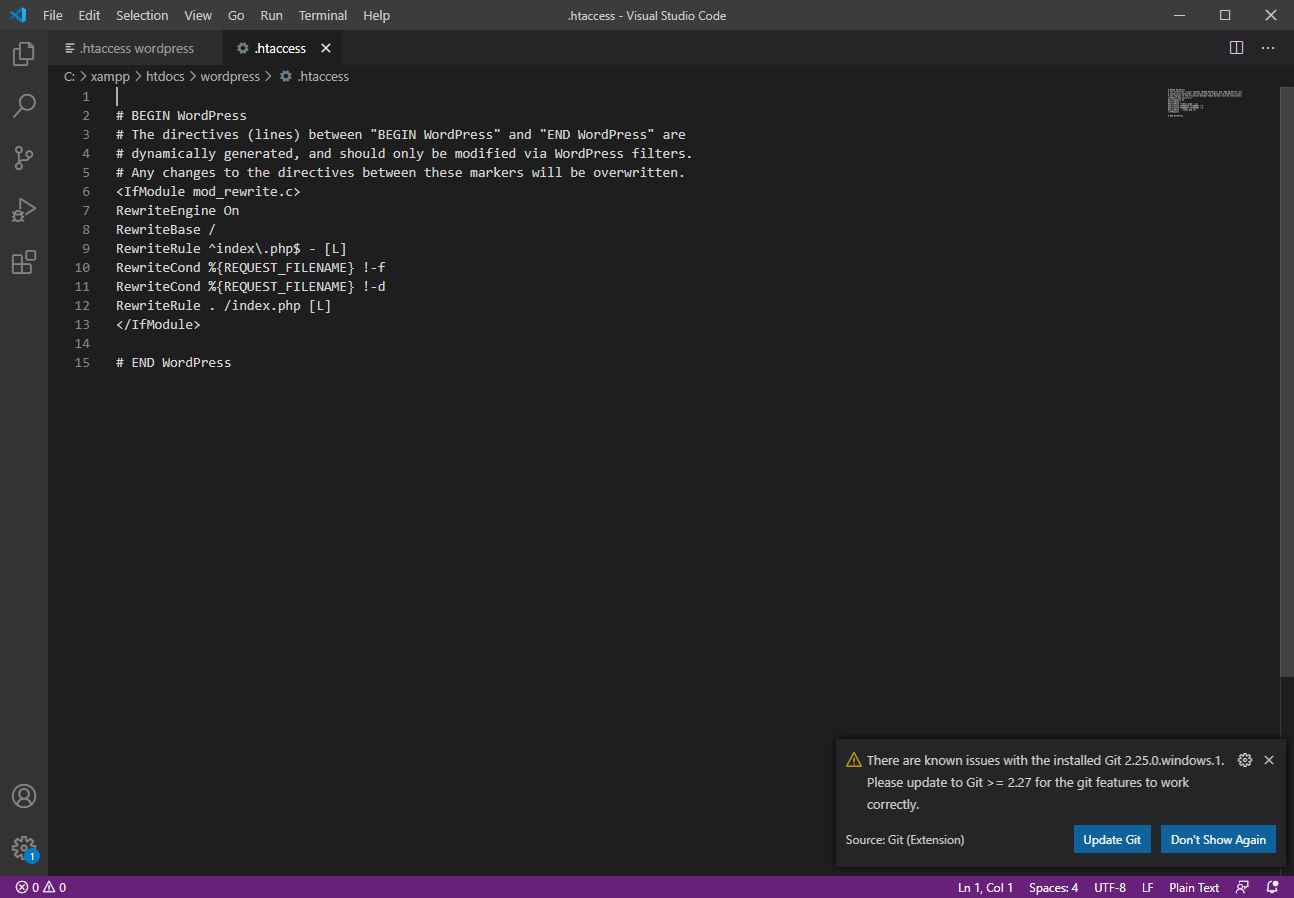
Task: Open the File menu
Action: tap(53, 15)
